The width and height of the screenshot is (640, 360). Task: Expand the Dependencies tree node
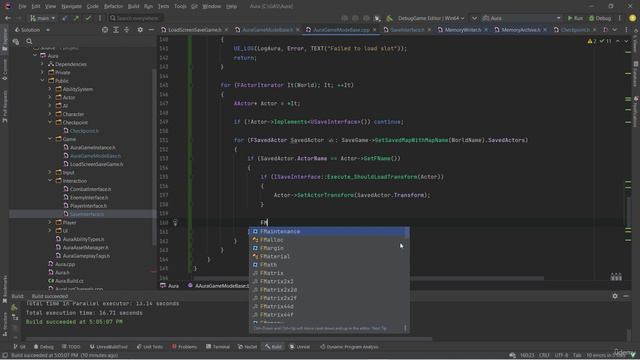coord(42,64)
